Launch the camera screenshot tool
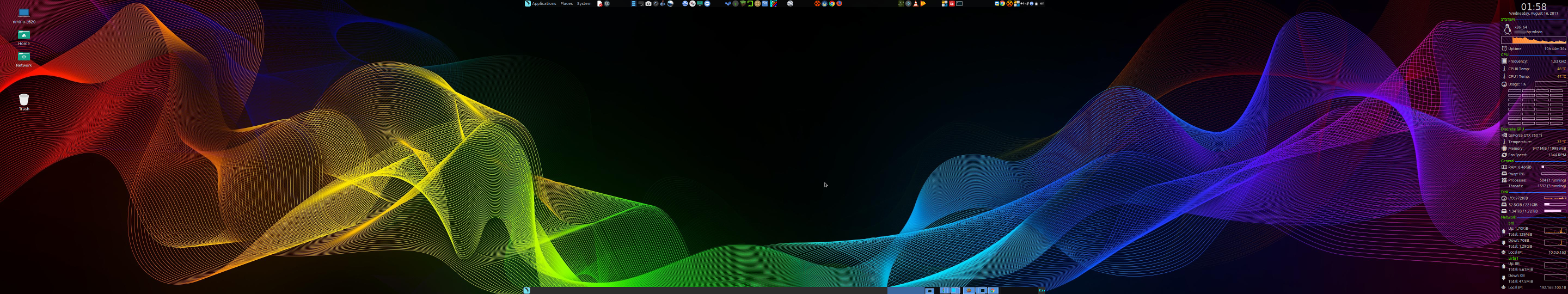Image resolution: width=1568 pixels, height=294 pixels. click(648, 4)
